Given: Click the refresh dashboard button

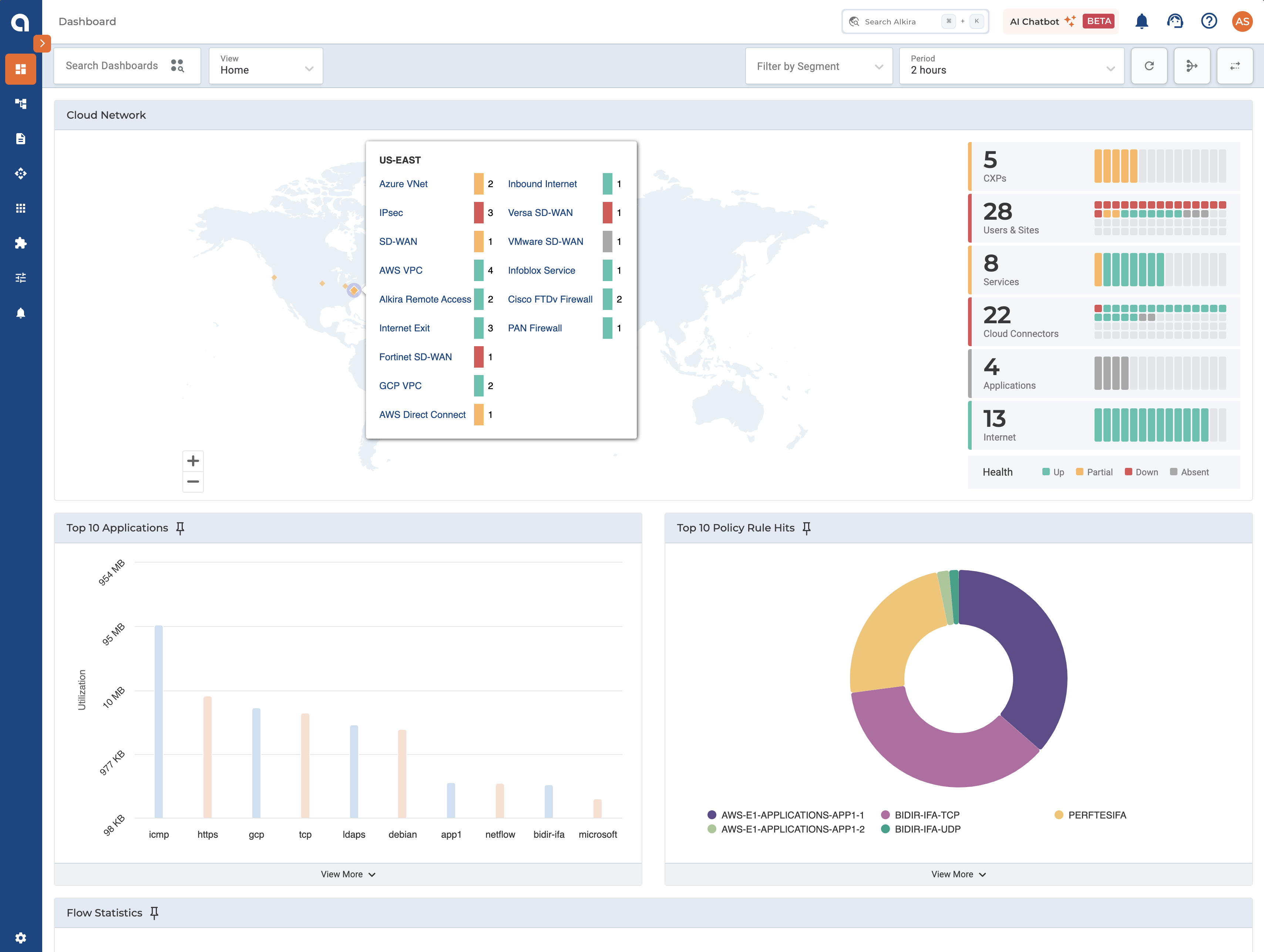Looking at the screenshot, I should 1149,66.
